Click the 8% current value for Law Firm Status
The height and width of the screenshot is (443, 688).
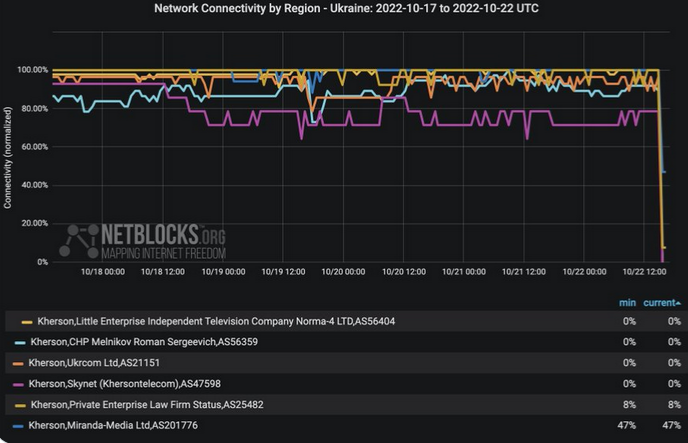tap(674, 405)
